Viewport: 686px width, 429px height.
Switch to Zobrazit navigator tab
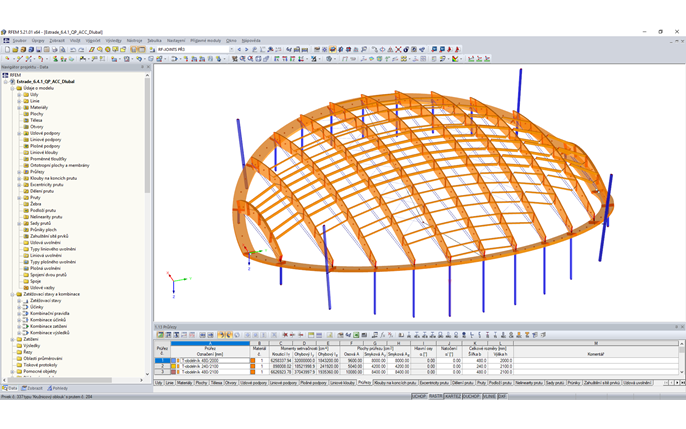pos(32,388)
